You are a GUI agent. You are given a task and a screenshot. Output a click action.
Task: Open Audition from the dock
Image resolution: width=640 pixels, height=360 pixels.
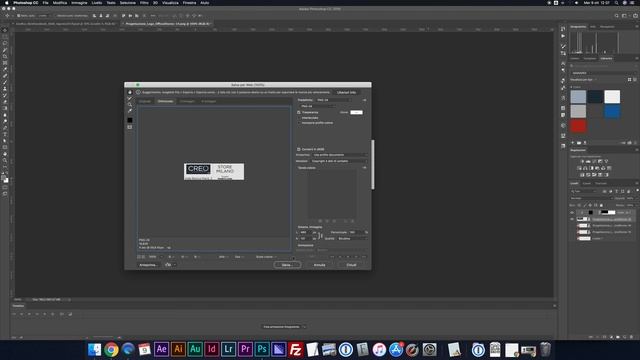[x=195, y=349]
